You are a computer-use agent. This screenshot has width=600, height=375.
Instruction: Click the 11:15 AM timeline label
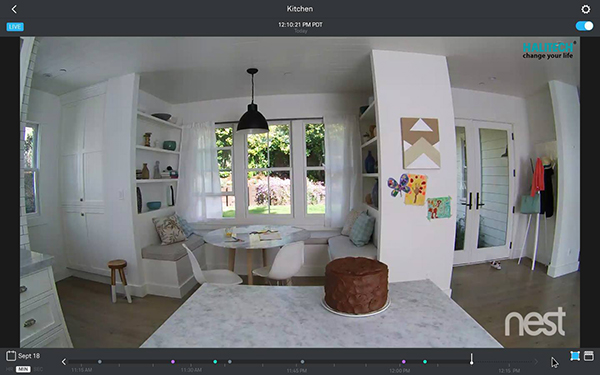click(82, 370)
